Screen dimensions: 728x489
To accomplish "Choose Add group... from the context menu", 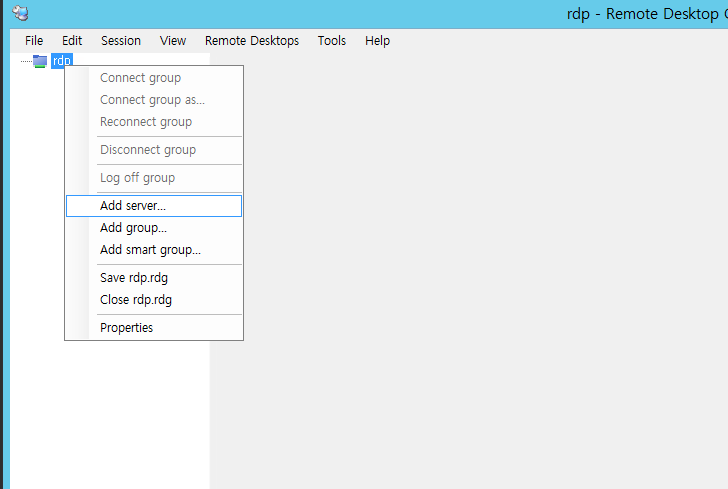I will [x=133, y=228].
